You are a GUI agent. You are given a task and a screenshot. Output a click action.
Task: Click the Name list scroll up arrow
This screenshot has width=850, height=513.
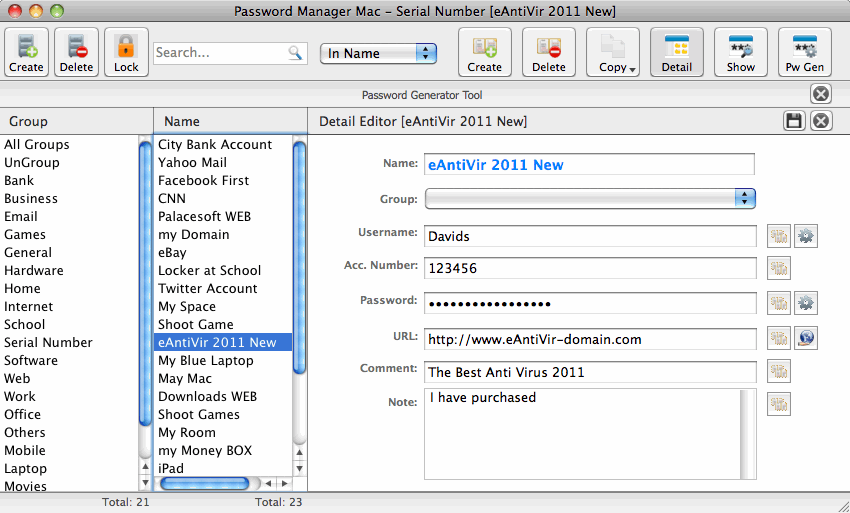(x=299, y=452)
